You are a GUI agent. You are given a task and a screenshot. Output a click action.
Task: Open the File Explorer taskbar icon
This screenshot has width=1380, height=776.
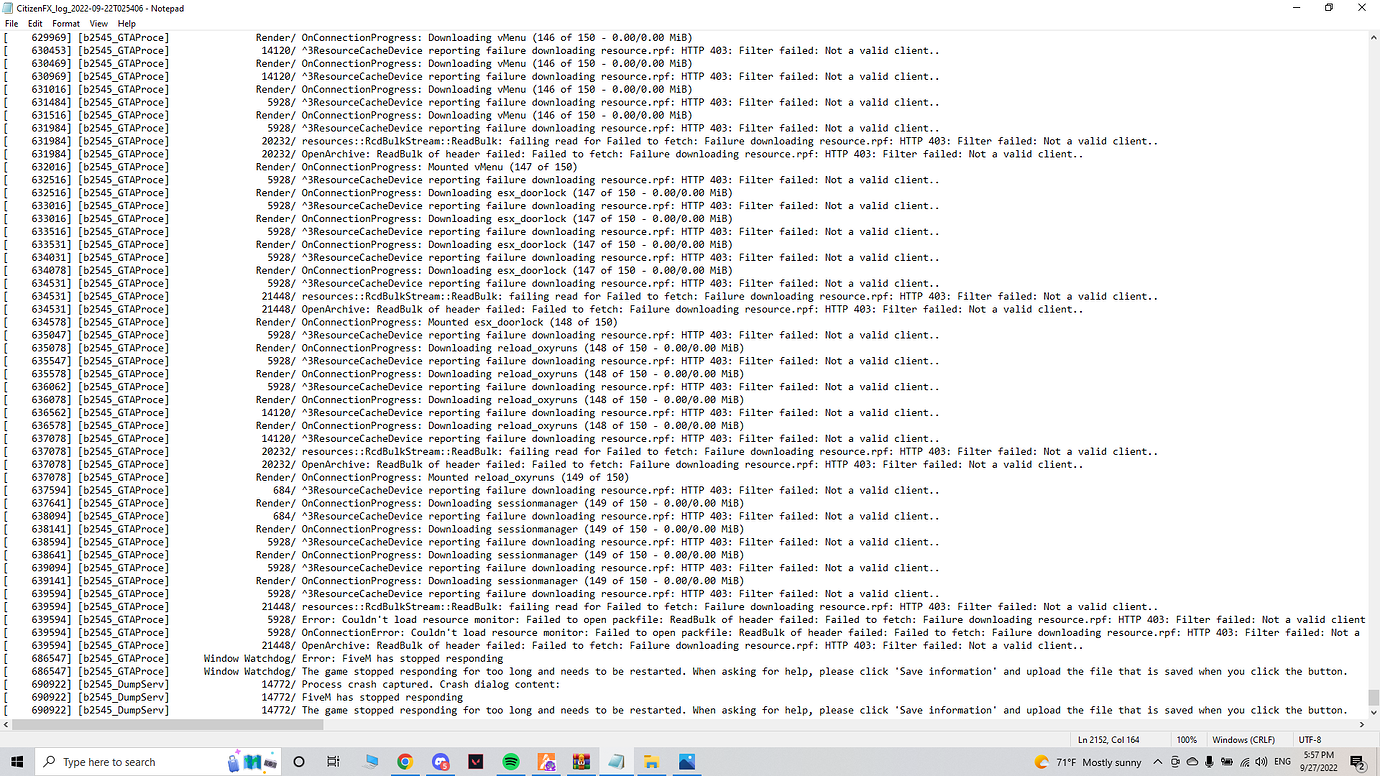click(x=652, y=761)
